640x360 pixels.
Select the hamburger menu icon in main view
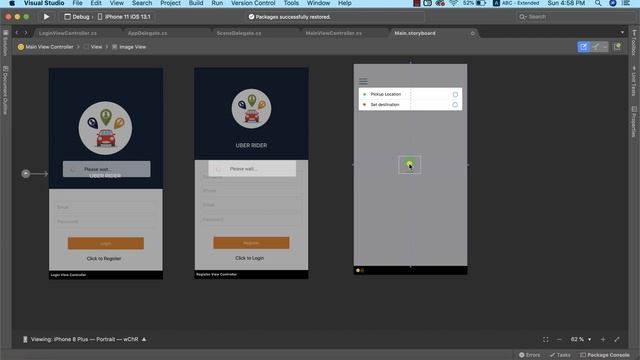(x=363, y=81)
